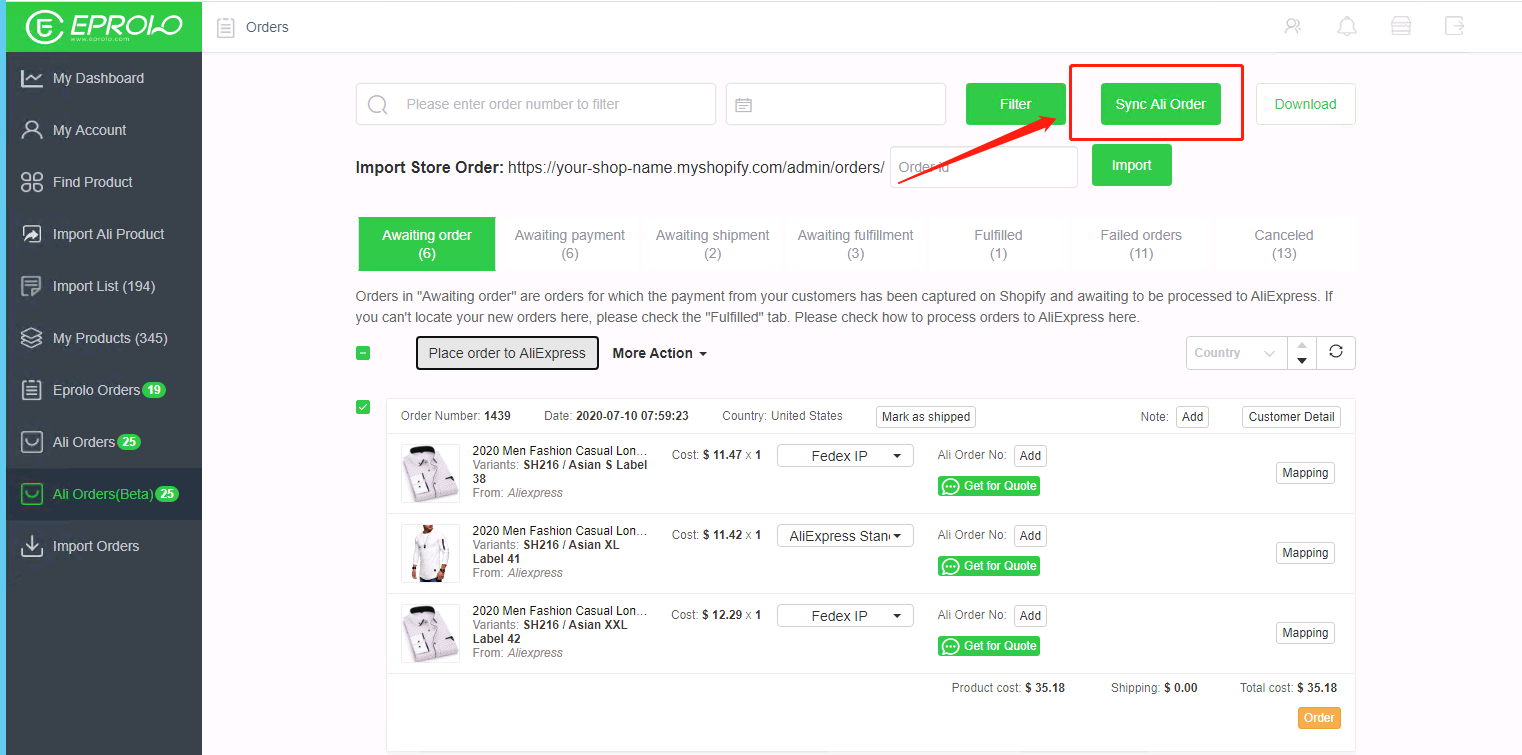Open the user profile icon in header
Screen dimensions: 1522x755
pyautogui.click(x=1293, y=26)
